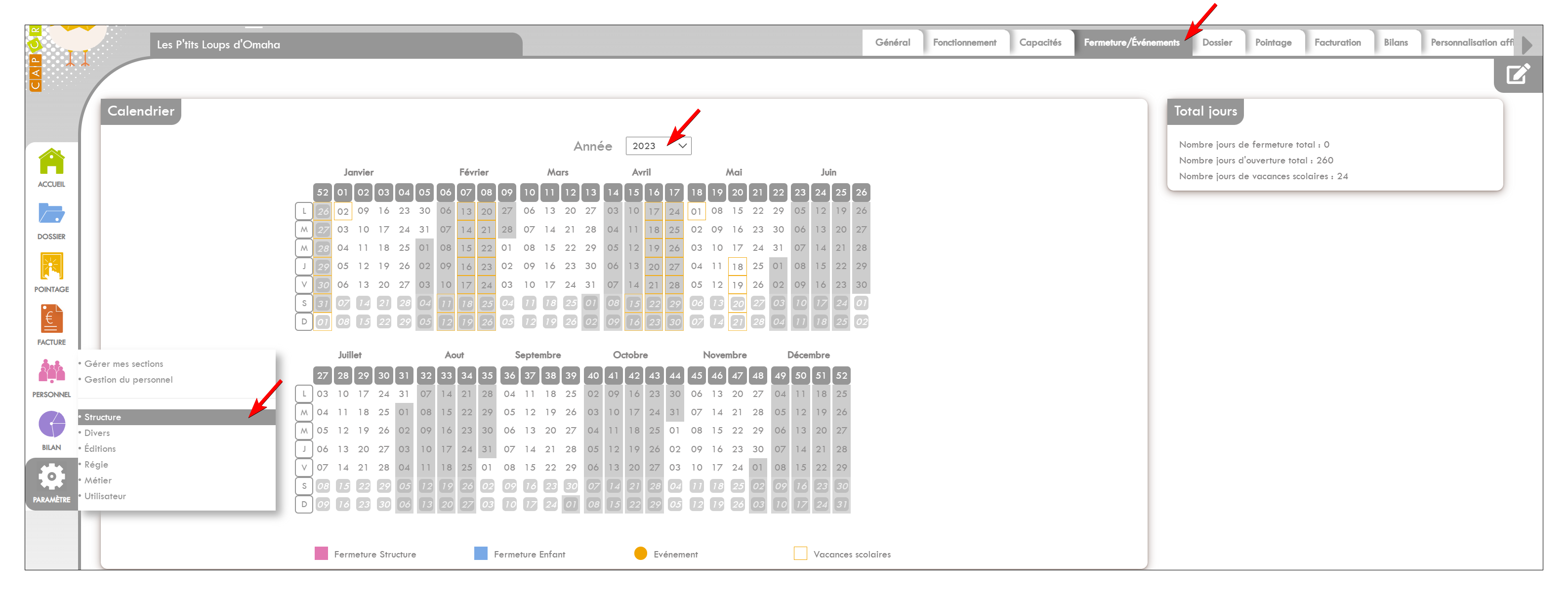The height and width of the screenshot is (595, 1568).
Task: Open the Facture invoice icon
Action: pos(51,319)
